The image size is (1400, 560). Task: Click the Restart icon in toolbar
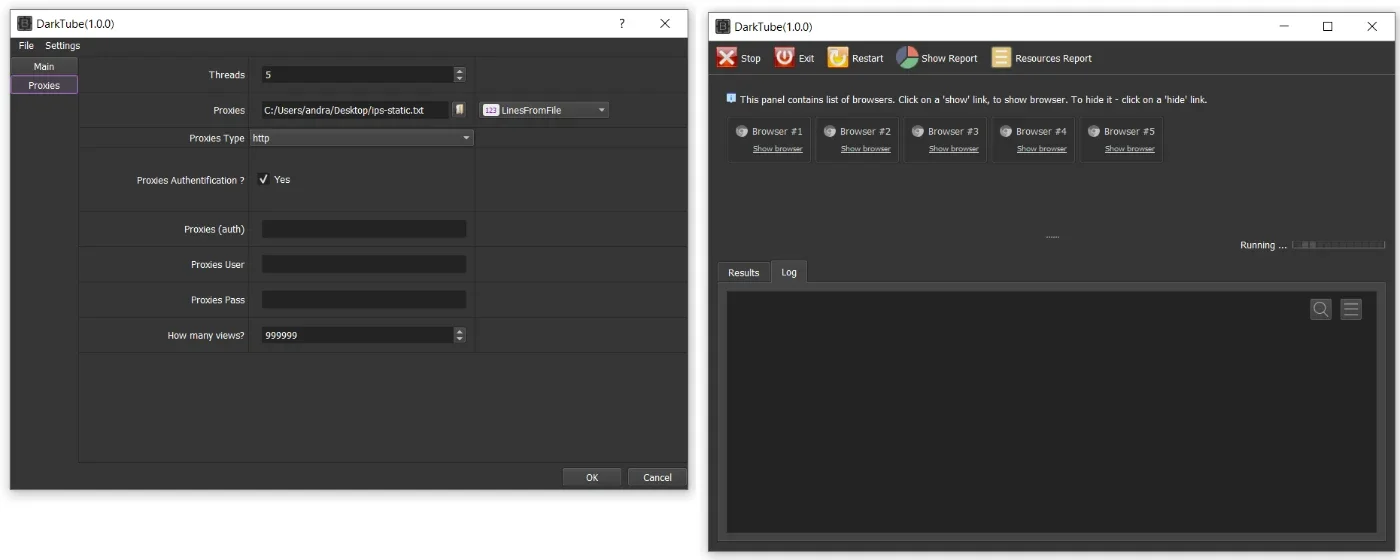(838, 58)
